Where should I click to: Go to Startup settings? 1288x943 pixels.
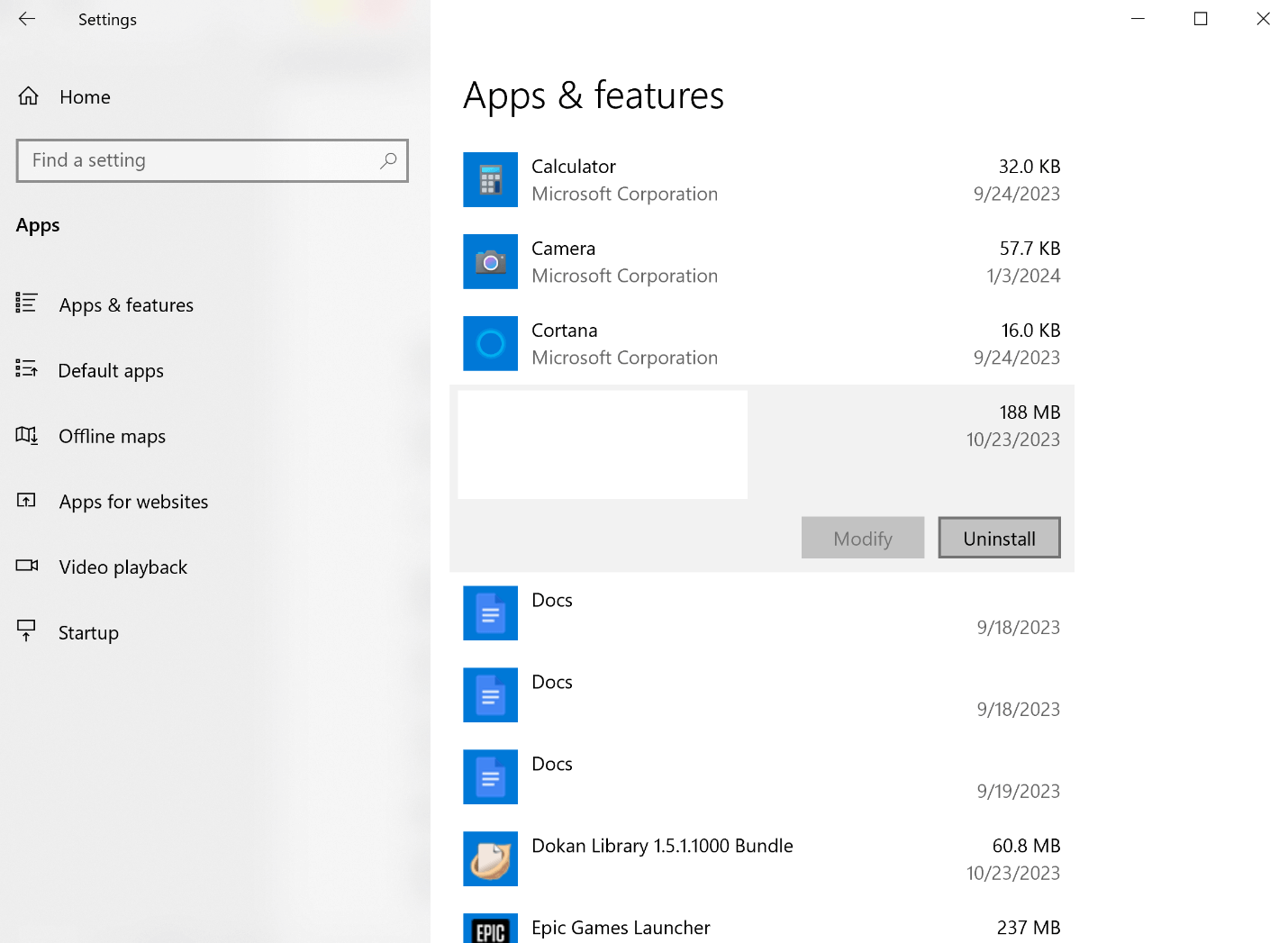pos(88,633)
